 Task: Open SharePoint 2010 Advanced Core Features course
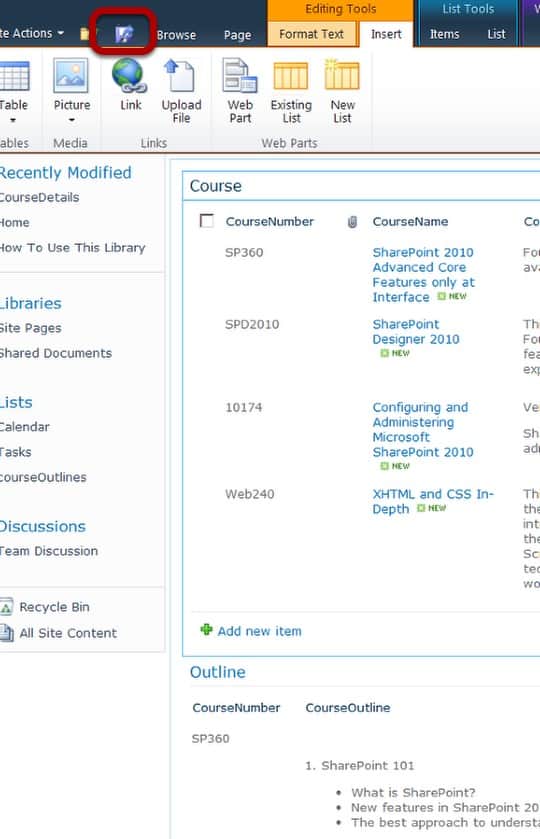point(423,274)
